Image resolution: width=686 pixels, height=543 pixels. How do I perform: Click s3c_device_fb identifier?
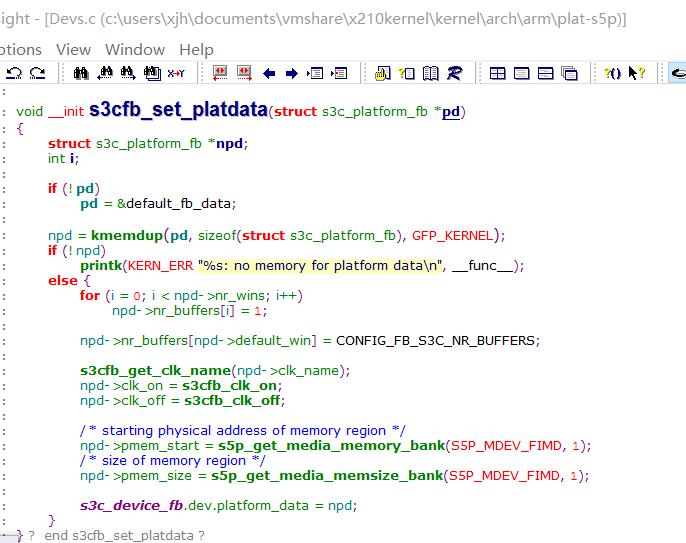pos(131,506)
